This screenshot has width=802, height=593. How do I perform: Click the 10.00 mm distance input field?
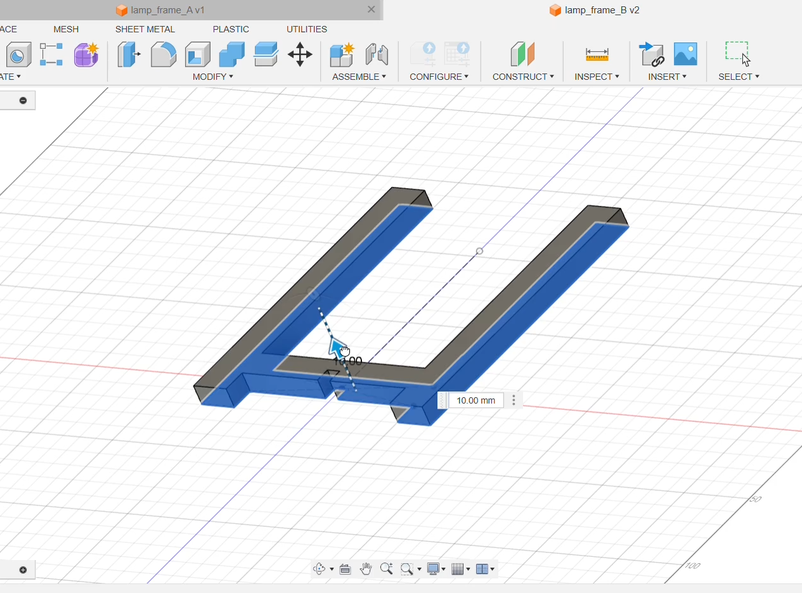click(x=474, y=400)
